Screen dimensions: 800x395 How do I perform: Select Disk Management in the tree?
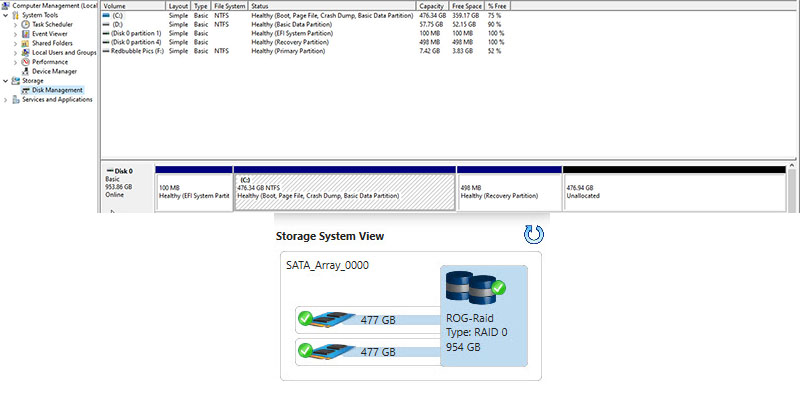pos(57,90)
